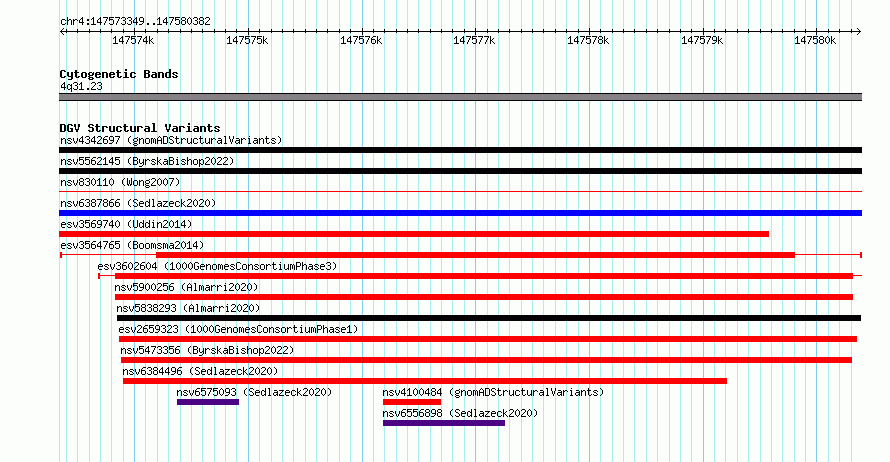Click the 4q31.23 band label
The width and height of the screenshot is (890, 462).
(81, 86)
